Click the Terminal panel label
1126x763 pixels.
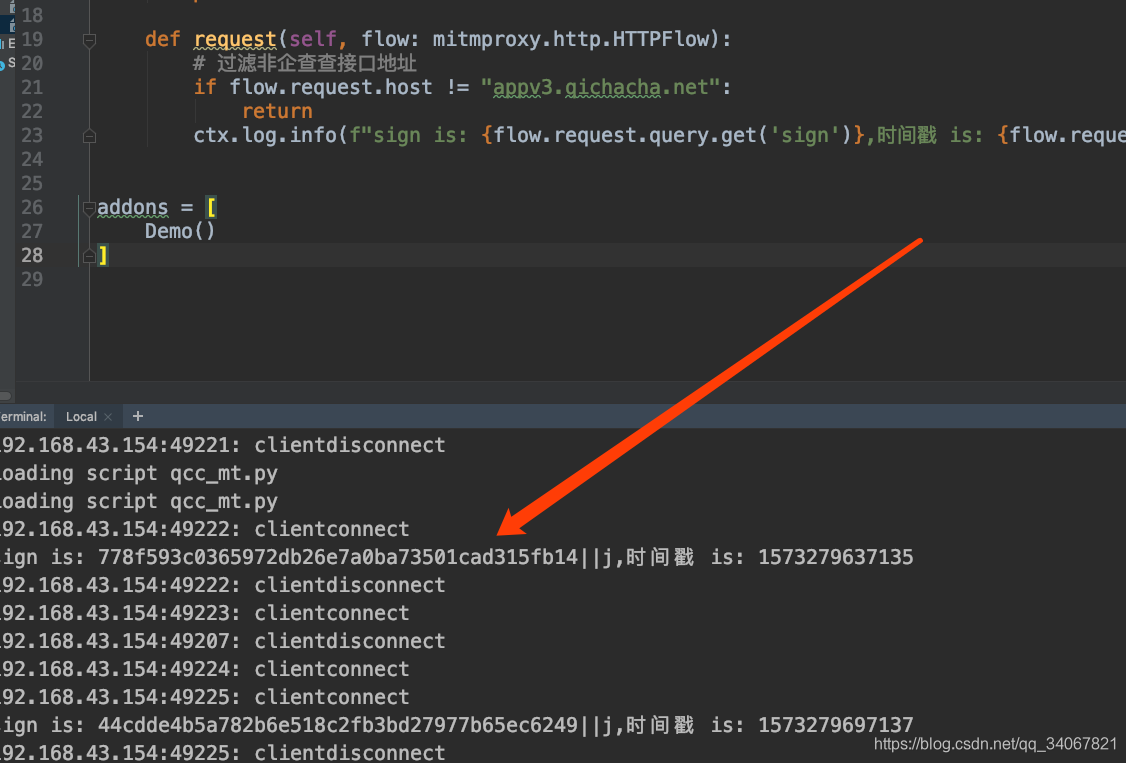pyautogui.click(x=23, y=417)
